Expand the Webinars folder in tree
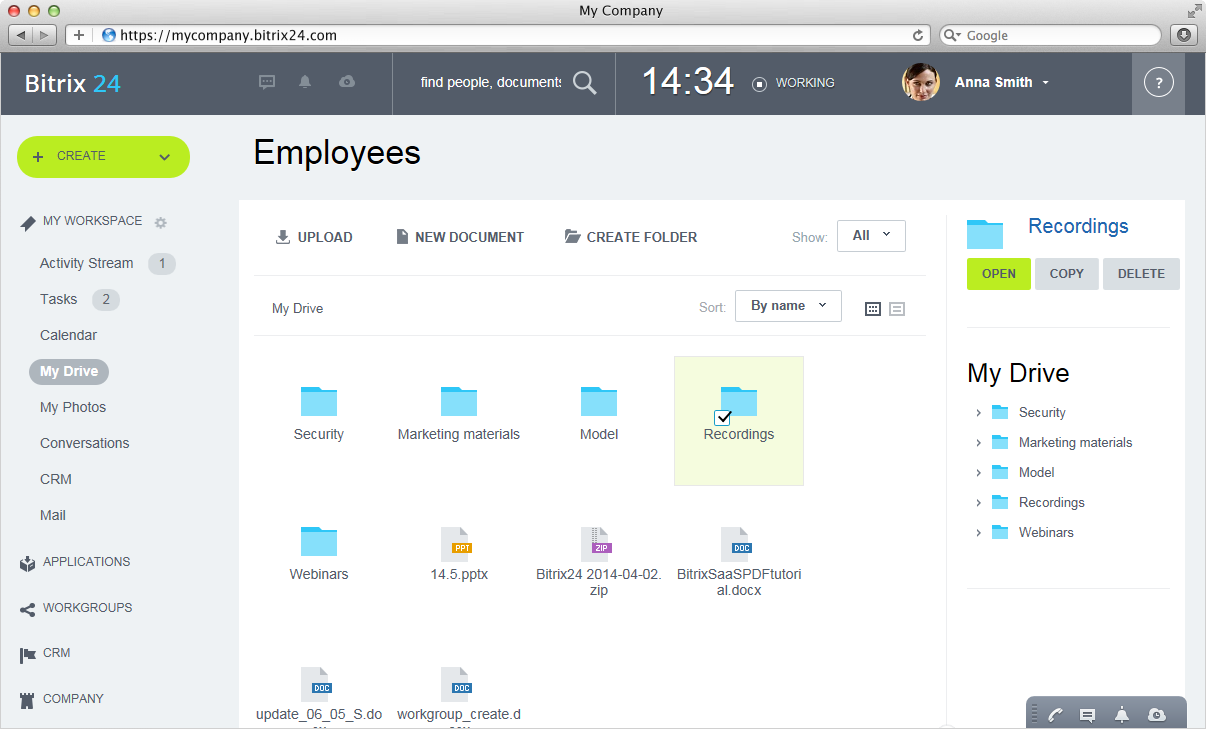 point(978,533)
